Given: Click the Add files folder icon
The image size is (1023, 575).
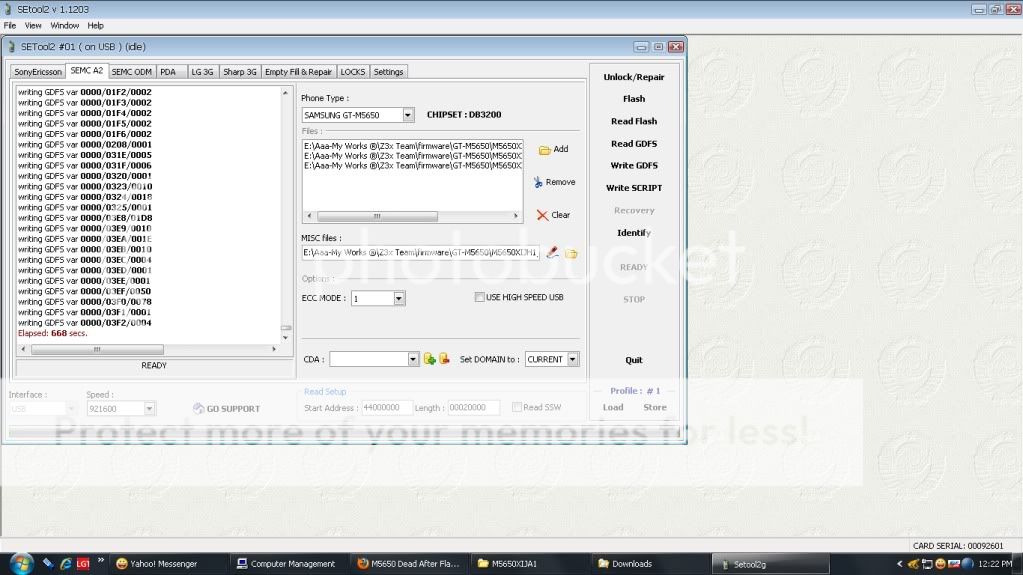Looking at the screenshot, I should coord(545,150).
